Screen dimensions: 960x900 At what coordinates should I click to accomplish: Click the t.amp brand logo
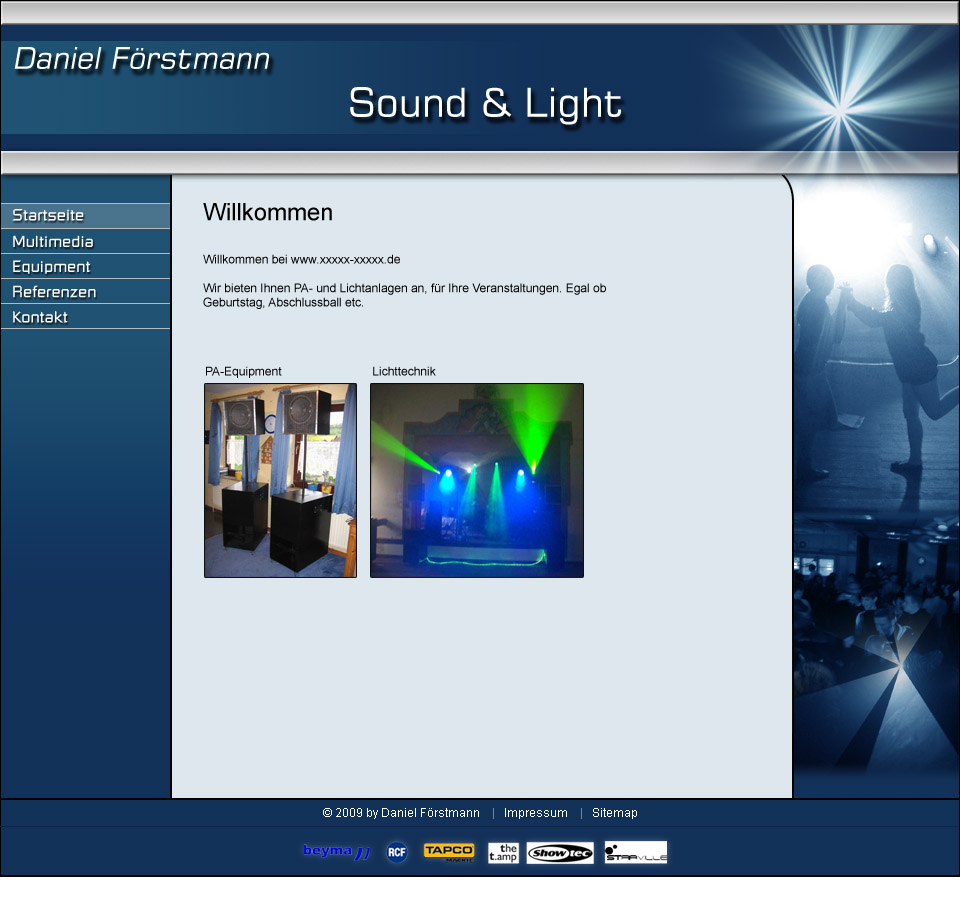[x=503, y=852]
